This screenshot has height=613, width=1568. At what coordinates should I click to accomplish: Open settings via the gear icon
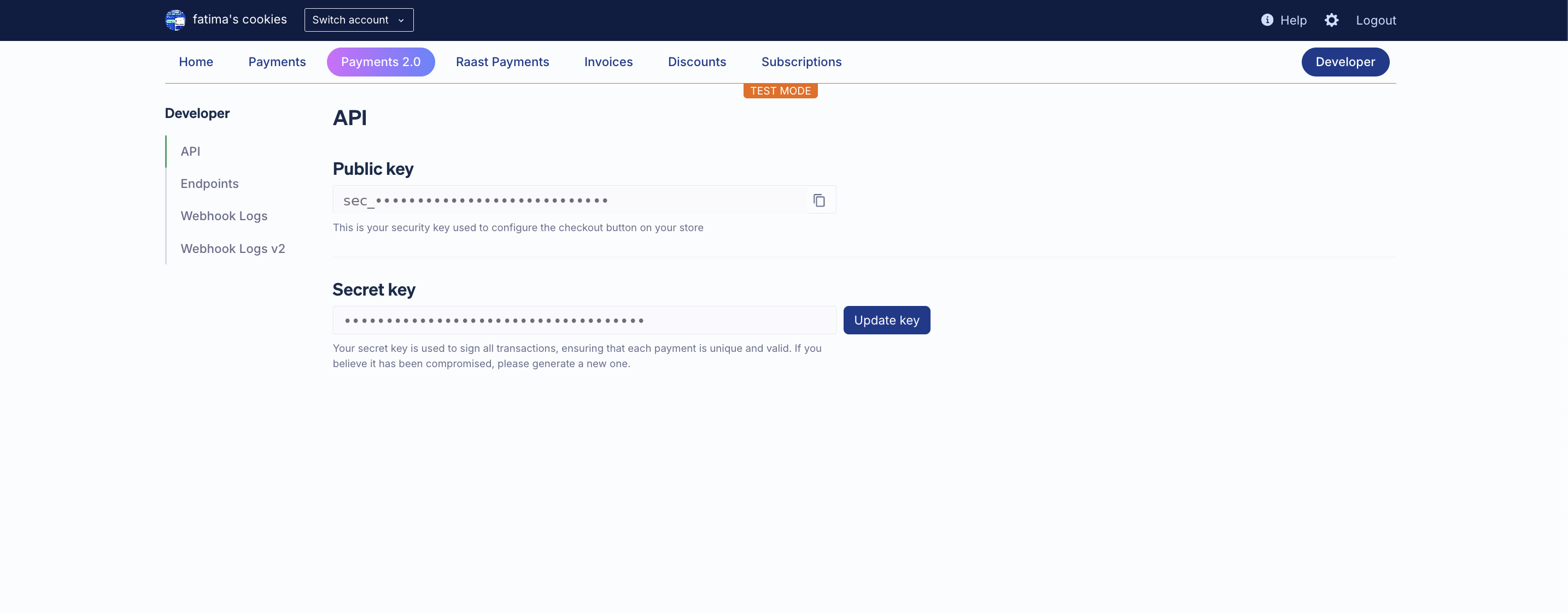(1331, 20)
